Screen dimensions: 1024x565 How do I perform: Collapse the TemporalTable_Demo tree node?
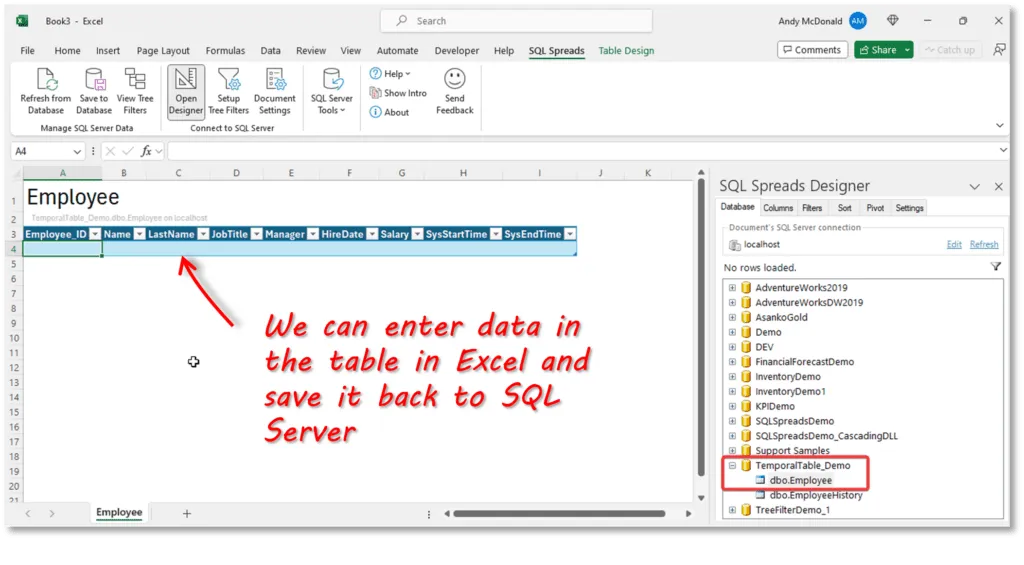[x=732, y=466]
